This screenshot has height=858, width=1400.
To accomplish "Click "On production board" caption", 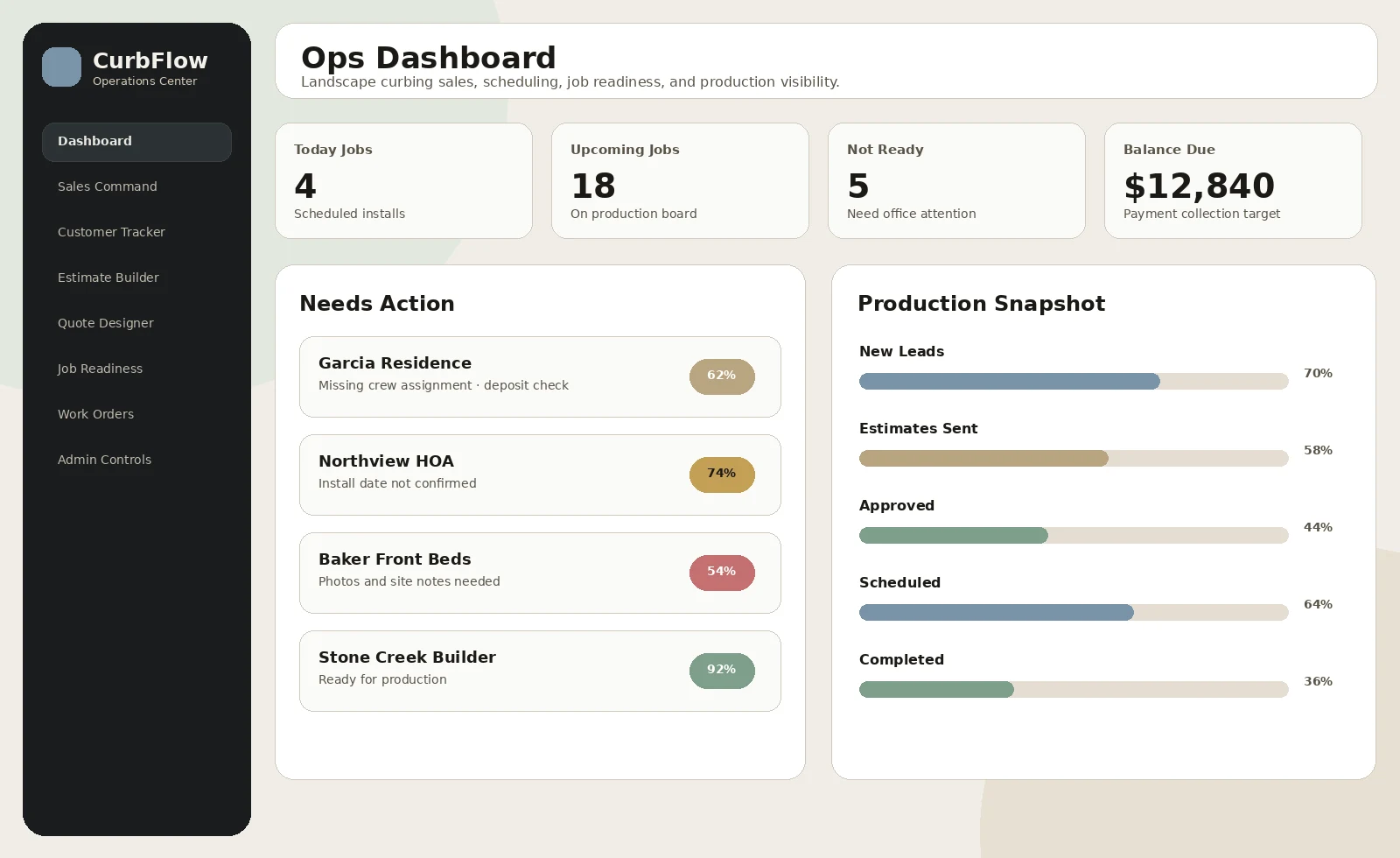I will click(633, 214).
